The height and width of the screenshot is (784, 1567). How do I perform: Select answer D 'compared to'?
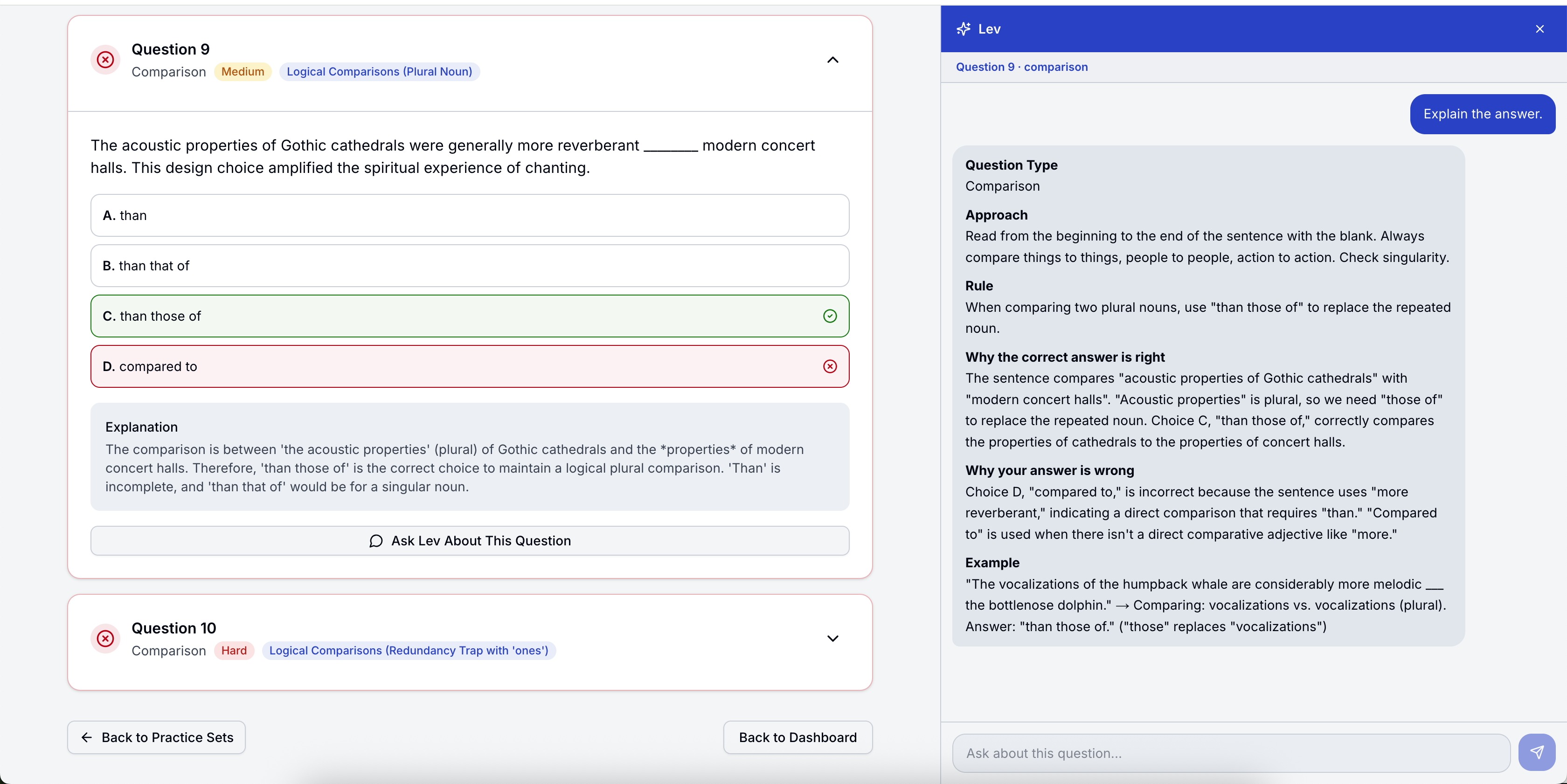(469, 366)
